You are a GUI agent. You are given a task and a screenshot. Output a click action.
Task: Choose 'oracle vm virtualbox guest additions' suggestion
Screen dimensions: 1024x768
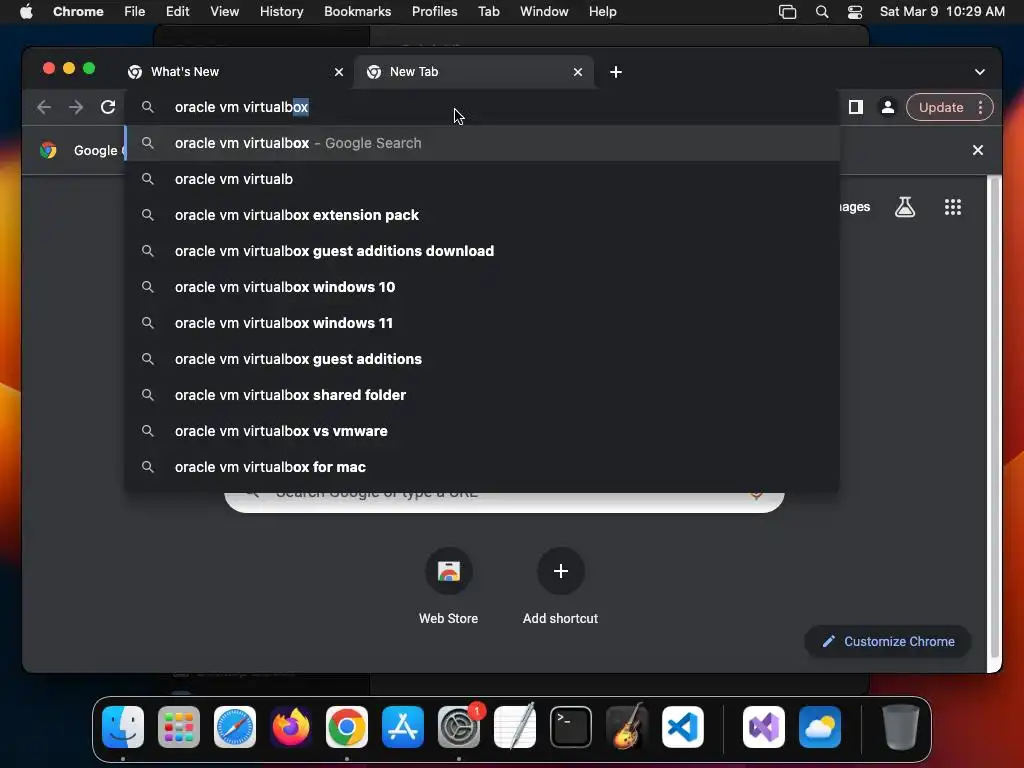tap(482, 359)
